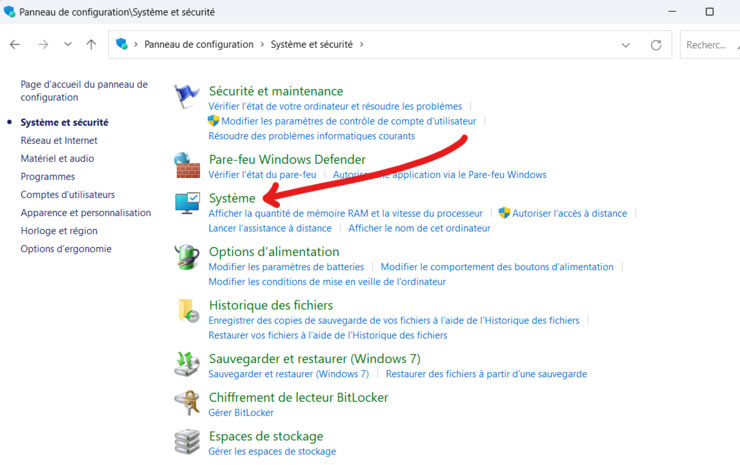The image size is (740, 465).
Task: Click Afficher la quantité de mémoire RAM link
Action: point(345,213)
